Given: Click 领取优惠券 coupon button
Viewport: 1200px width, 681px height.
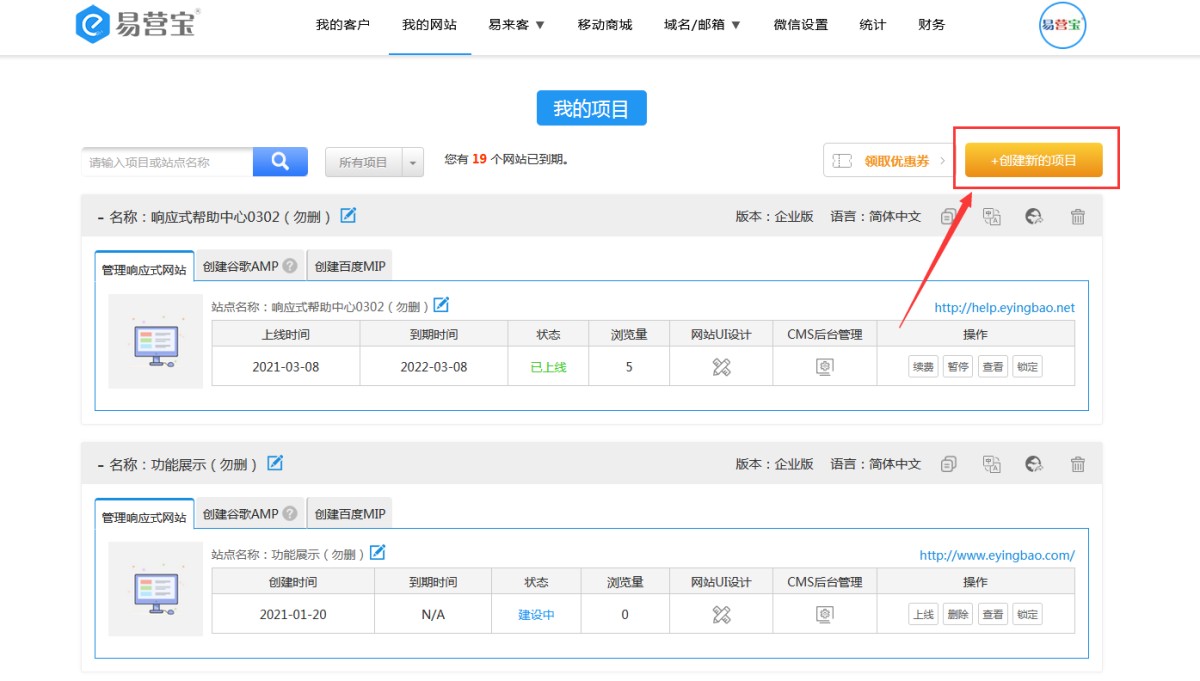Looking at the screenshot, I should [889, 161].
